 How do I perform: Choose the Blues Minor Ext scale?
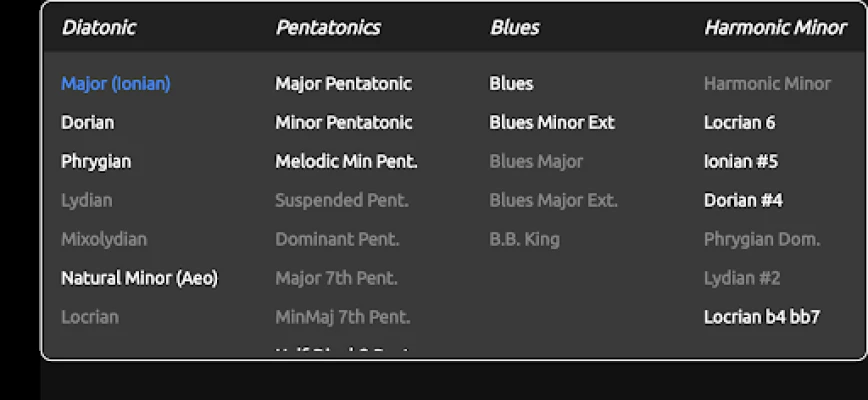point(551,123)
